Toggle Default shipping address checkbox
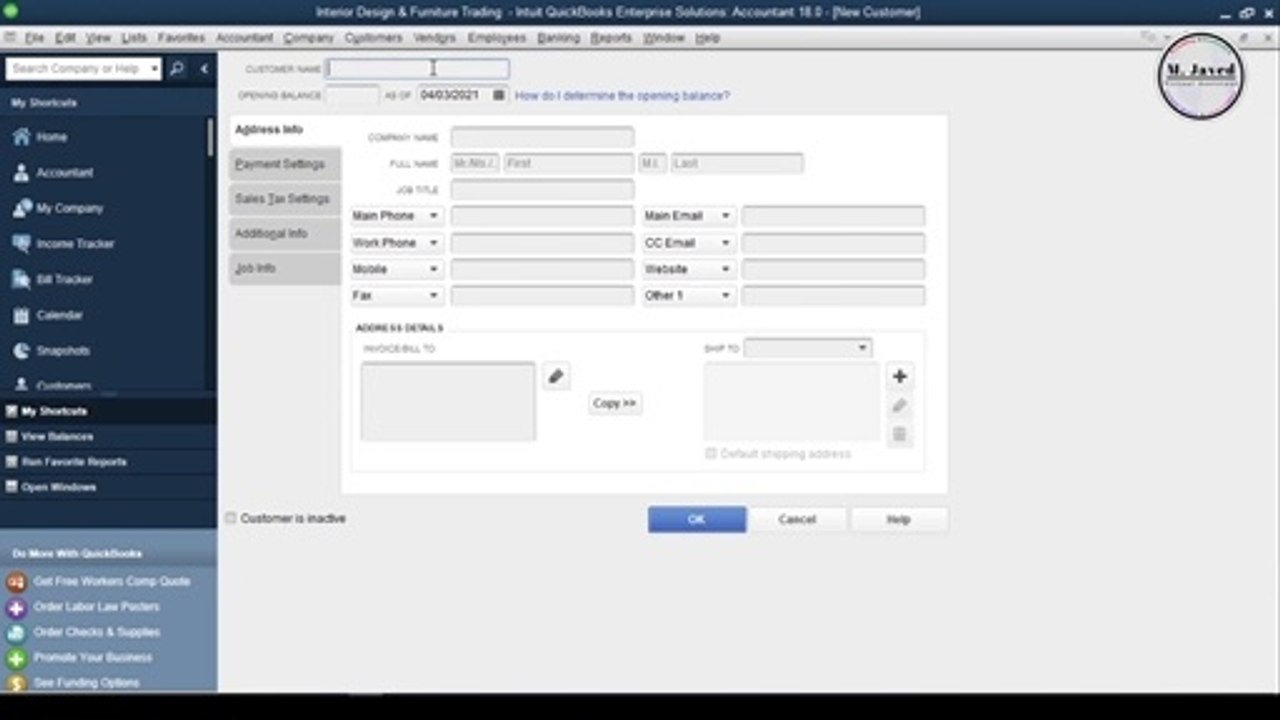Viewport: 1280px width, 720px height. tap(711, 453)
